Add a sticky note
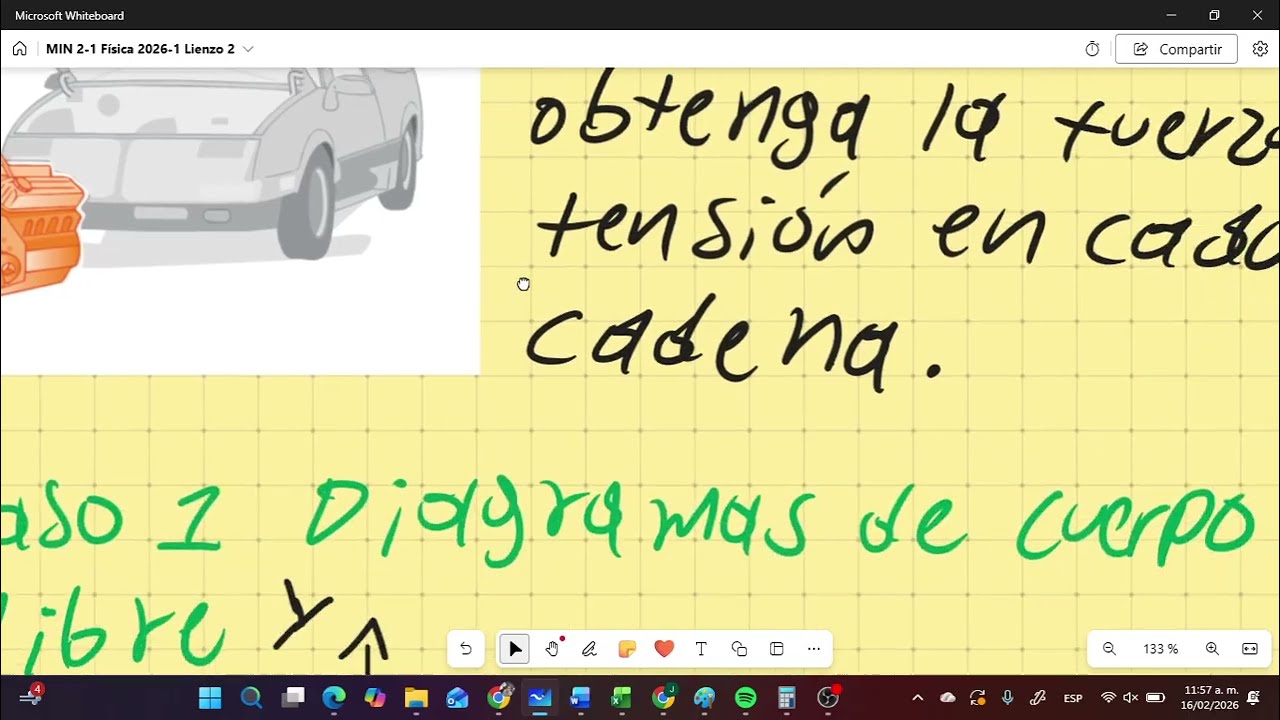This screenshot has width=1280, height=720. tap(627, 649)
